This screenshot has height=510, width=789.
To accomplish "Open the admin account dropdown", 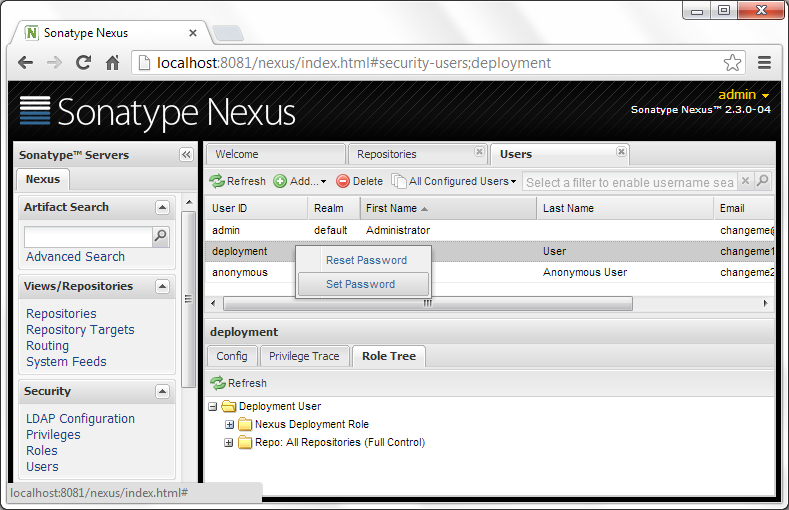I will pyautogui.click(x=744, y=95).
